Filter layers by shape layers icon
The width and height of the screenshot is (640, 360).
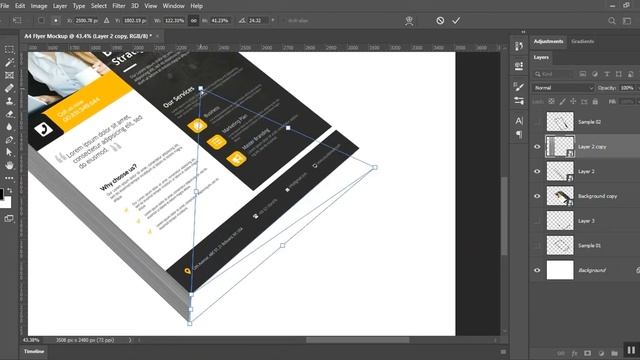(x=619, y=74)
